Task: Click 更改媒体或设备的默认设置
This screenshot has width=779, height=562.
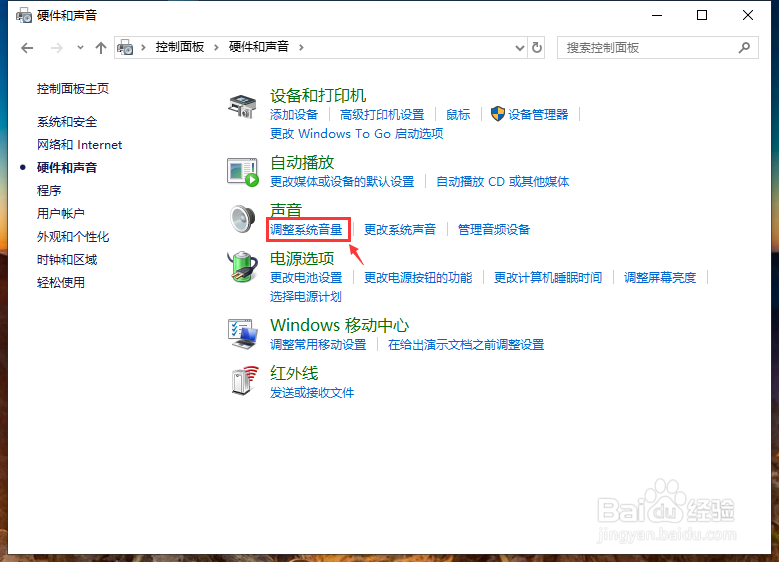Action: [342, 181]
